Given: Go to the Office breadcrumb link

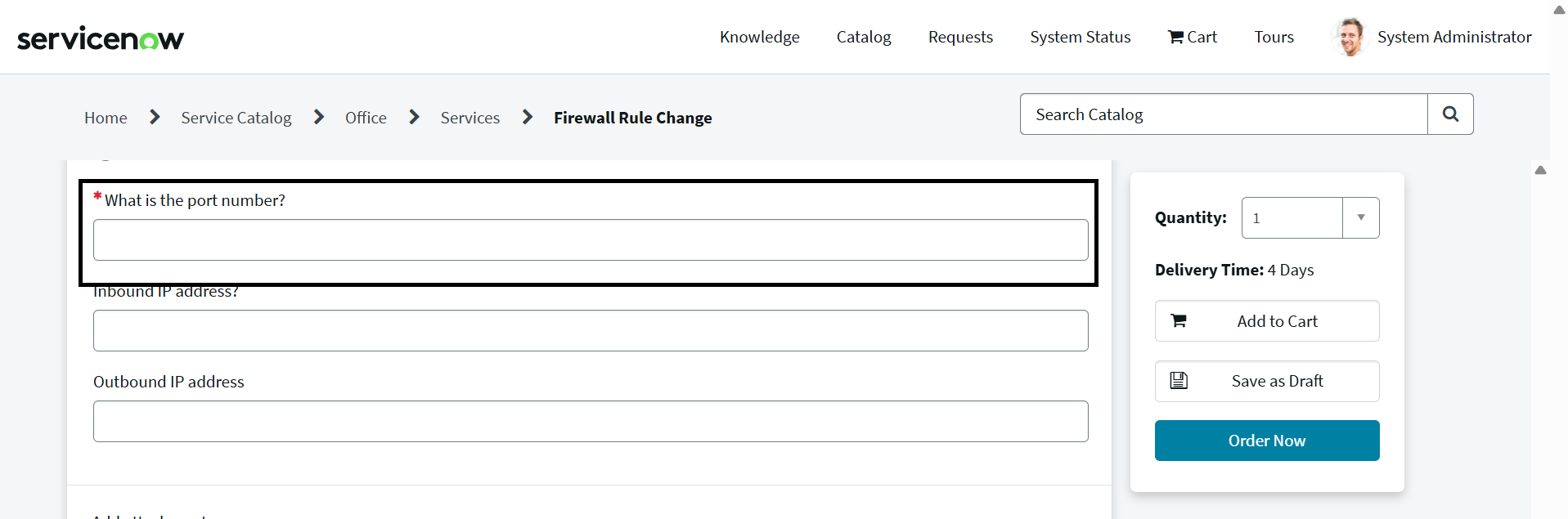Looking at the screenshot, I should click(x=366, y=118).
